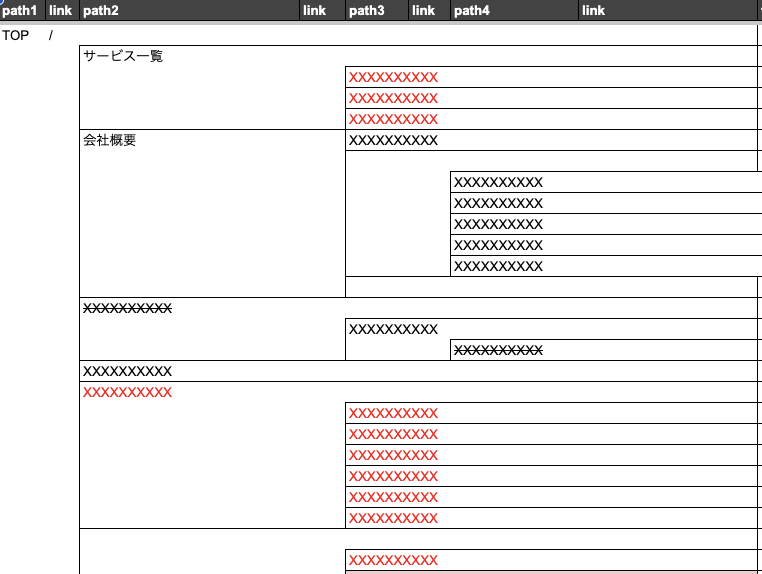Select the TOP cell
Image resolution: width=762 pixels, height=574 pixels.
(x=16, y=35)
